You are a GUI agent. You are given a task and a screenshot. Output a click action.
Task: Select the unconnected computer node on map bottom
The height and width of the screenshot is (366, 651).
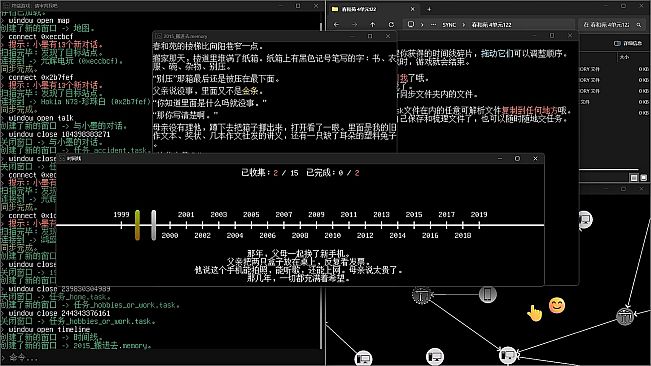click(x=435, y=356)
